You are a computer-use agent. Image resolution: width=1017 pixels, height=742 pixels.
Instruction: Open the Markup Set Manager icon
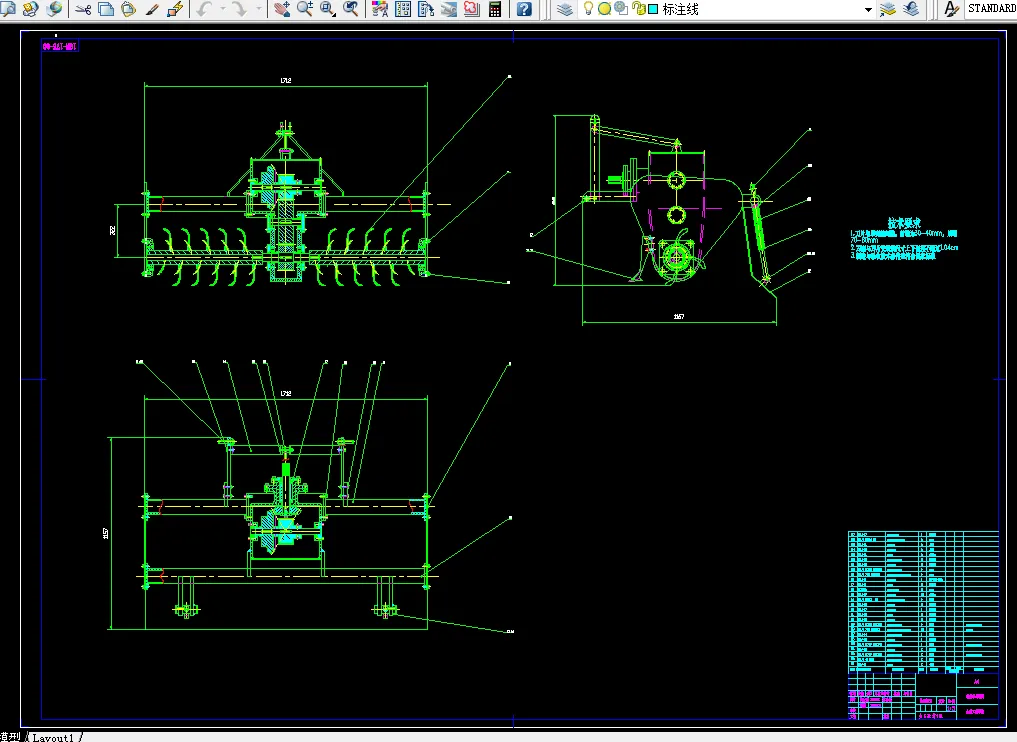[472, 9]
